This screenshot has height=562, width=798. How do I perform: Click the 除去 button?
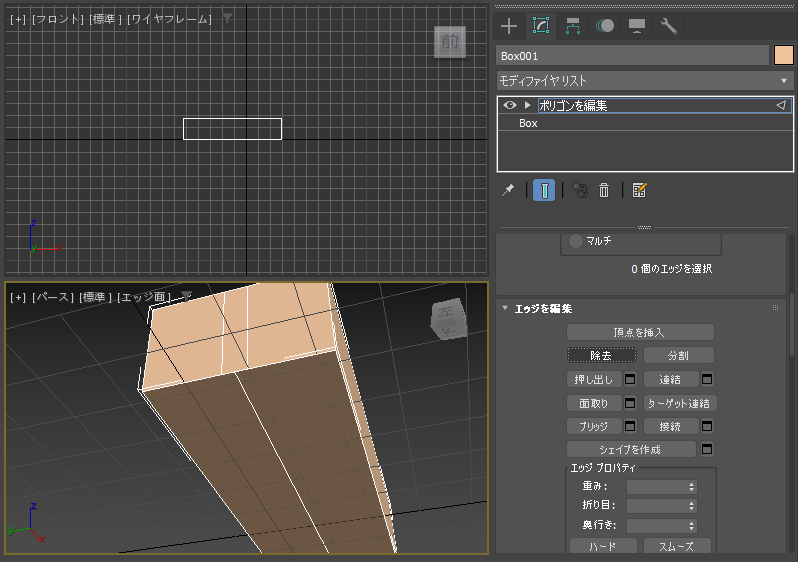pyautogui.click(x=602, y=355)
